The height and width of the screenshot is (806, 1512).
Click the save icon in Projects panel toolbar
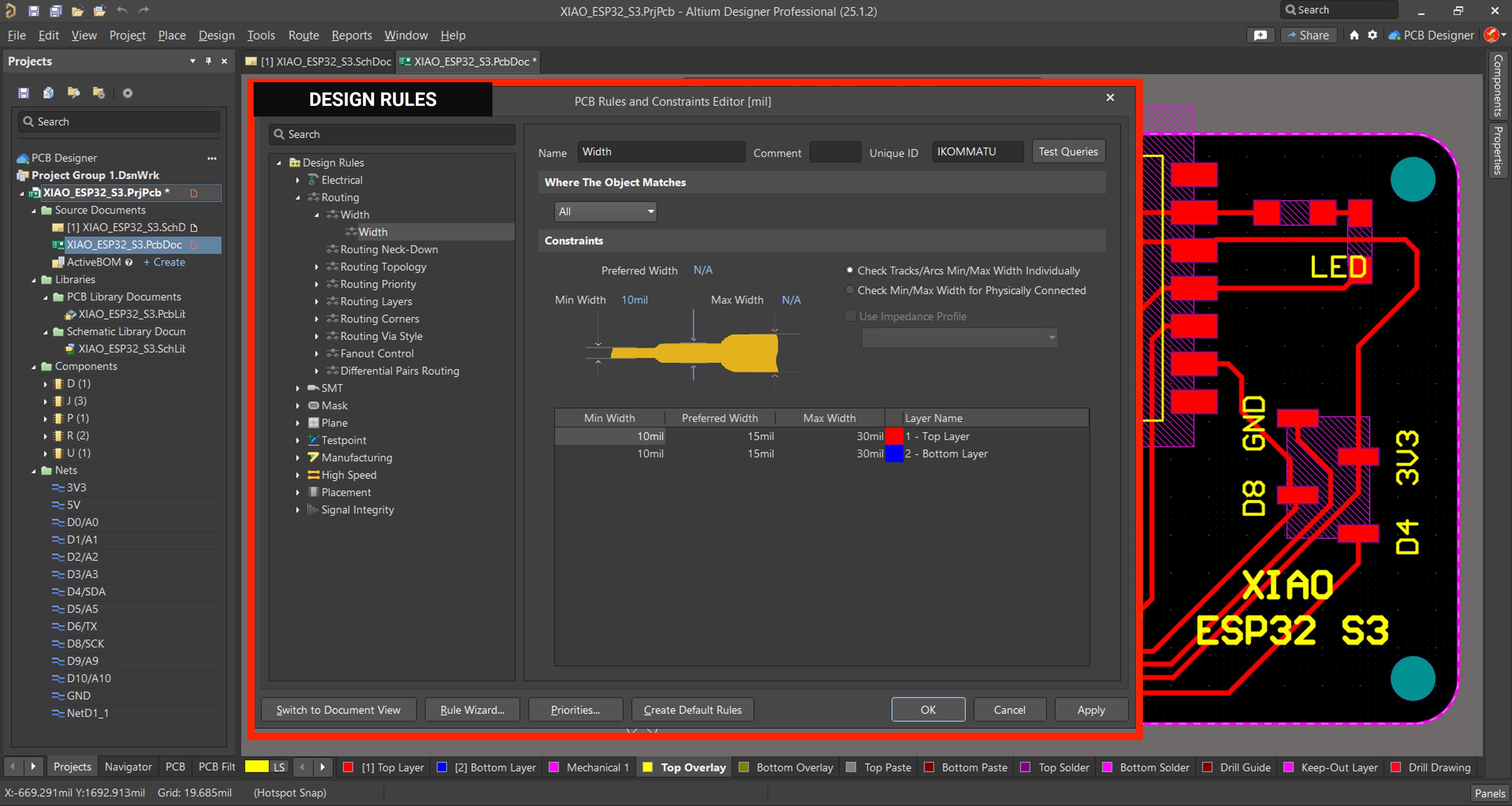coord(23,93)
